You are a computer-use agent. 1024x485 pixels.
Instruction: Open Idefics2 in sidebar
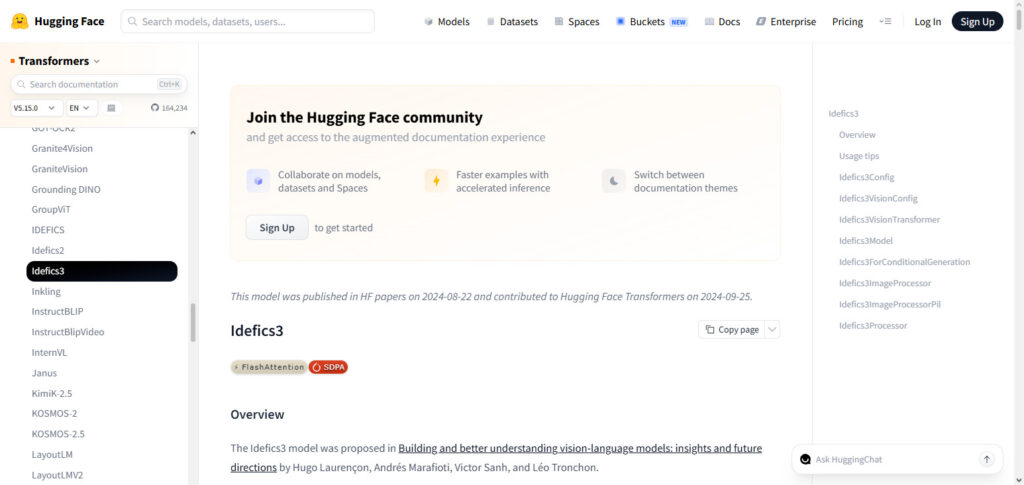click(48, 250)
